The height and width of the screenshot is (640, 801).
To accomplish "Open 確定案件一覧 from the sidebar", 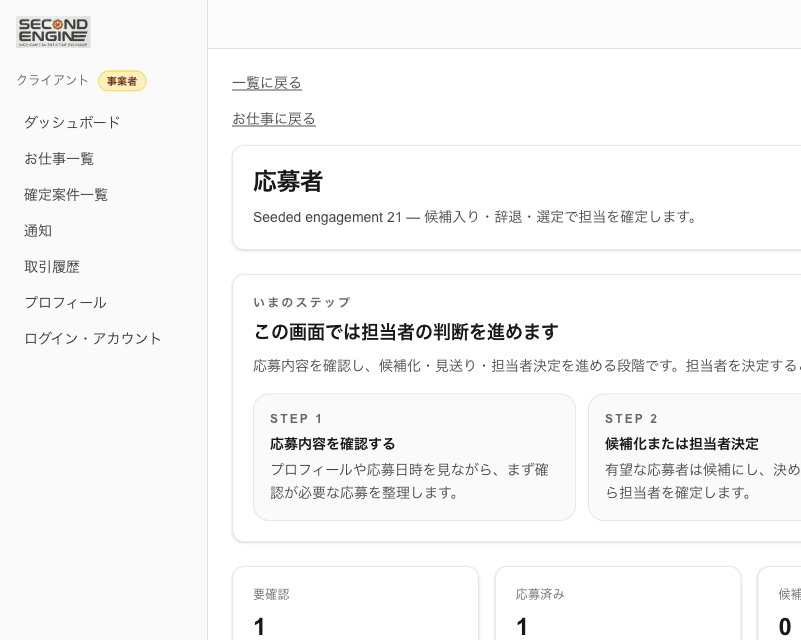I will pos(66,195).
